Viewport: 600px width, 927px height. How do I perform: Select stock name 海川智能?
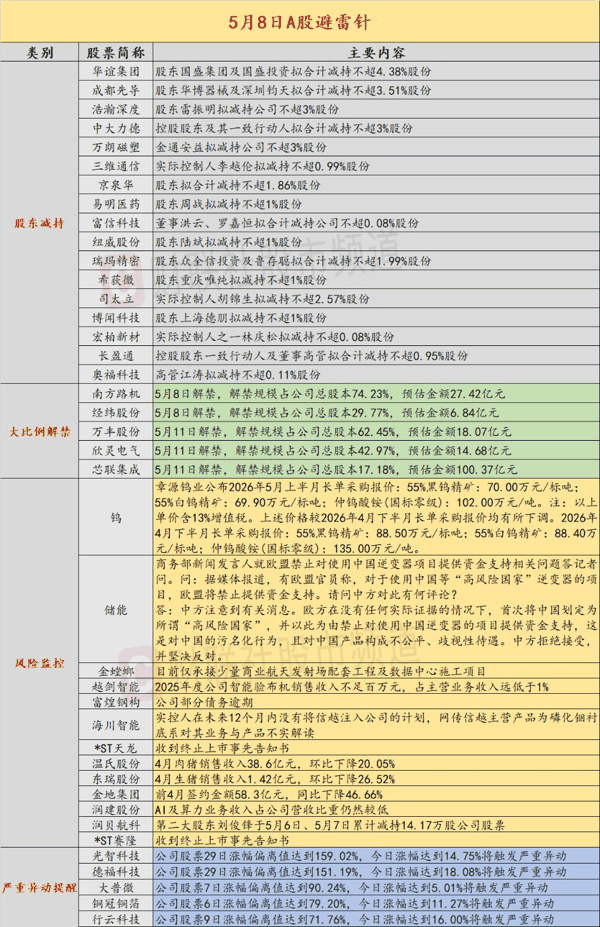pos(116,725)
